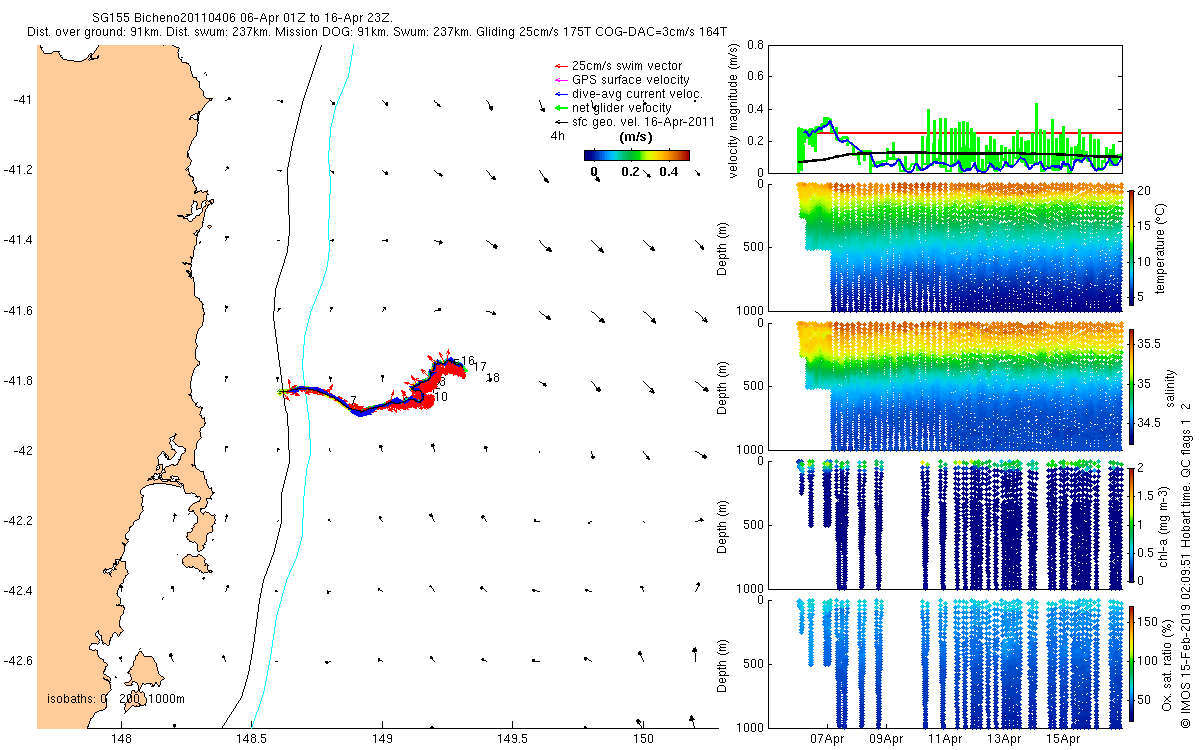Screen dimensions: 1200x750
Task: Click the "Depth (m)" label of the chl-a panel
Action: 723,527
